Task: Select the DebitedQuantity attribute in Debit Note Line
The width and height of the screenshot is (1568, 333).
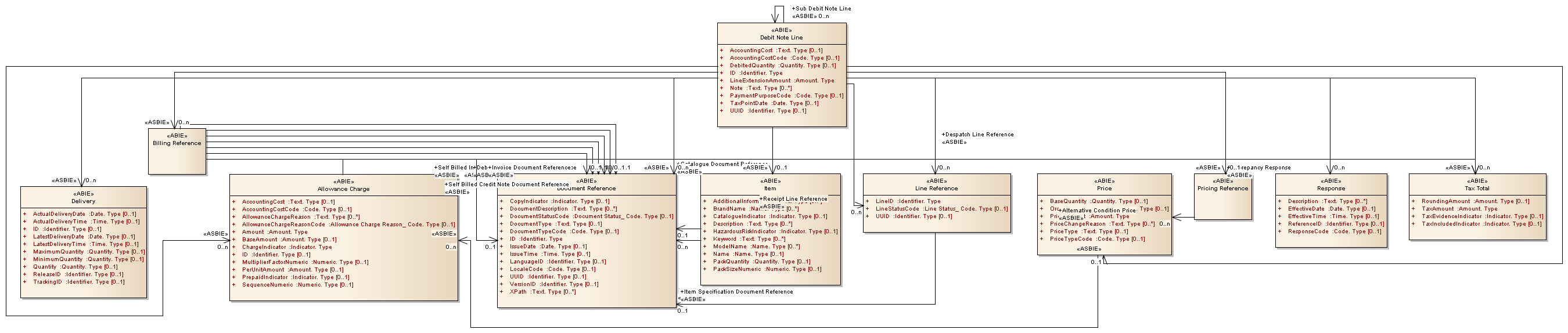Action: click(782, 66)
